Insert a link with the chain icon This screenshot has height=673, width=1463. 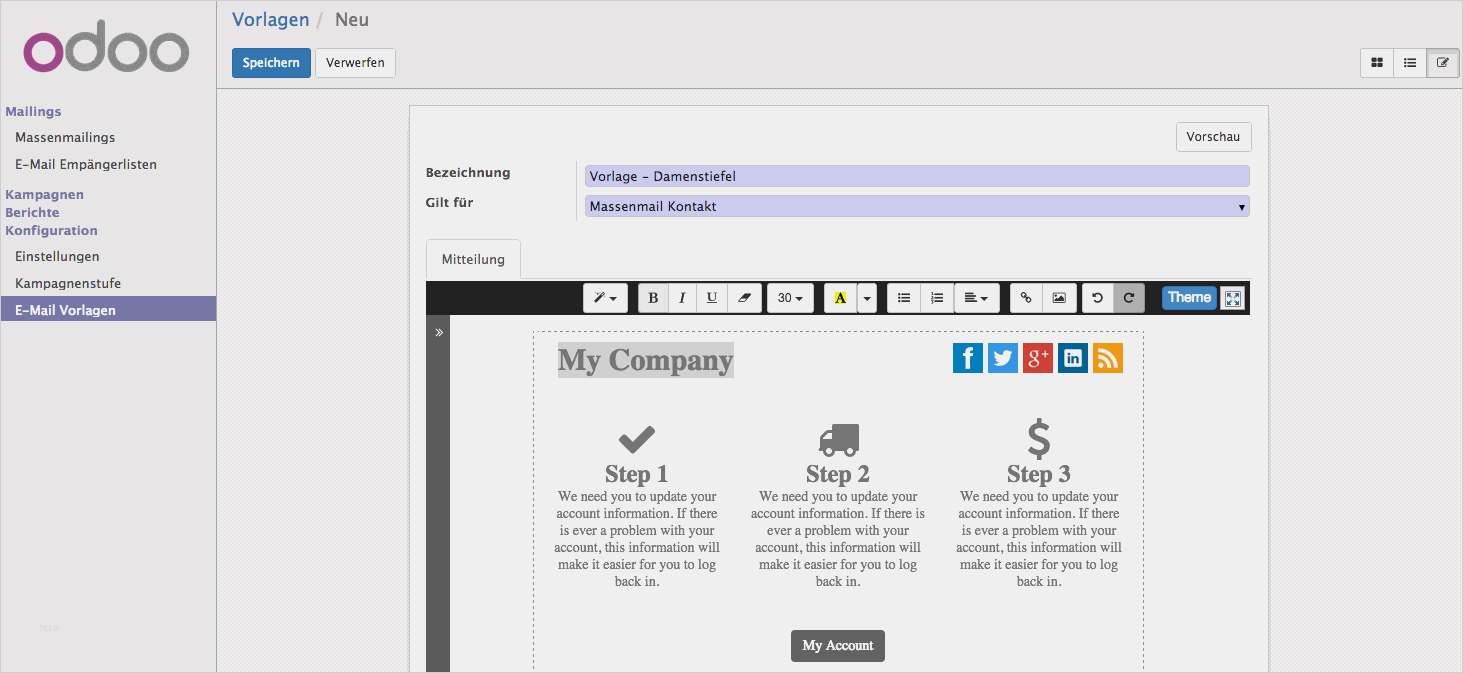[1026, 298]
